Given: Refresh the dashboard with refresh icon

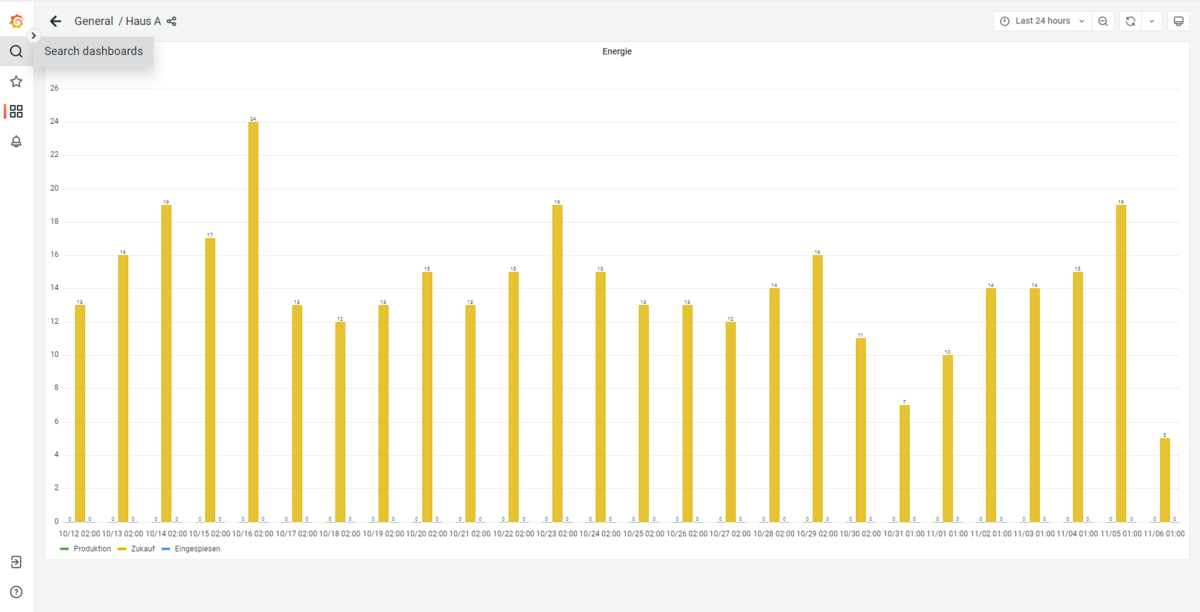Looking at the screenshot, I should pos(1130,21).
